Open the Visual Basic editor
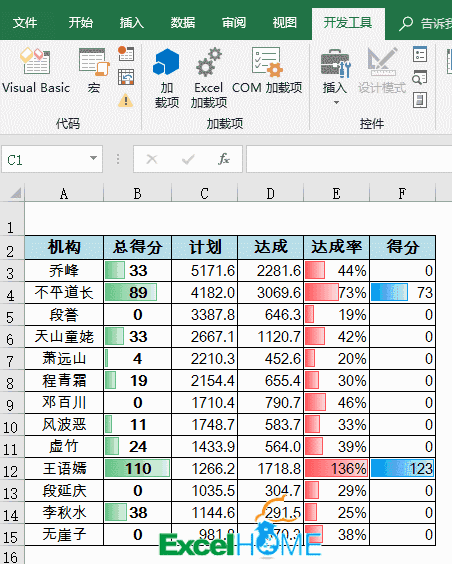The height and width of the screenshot is (564, 452). point(36,71)
